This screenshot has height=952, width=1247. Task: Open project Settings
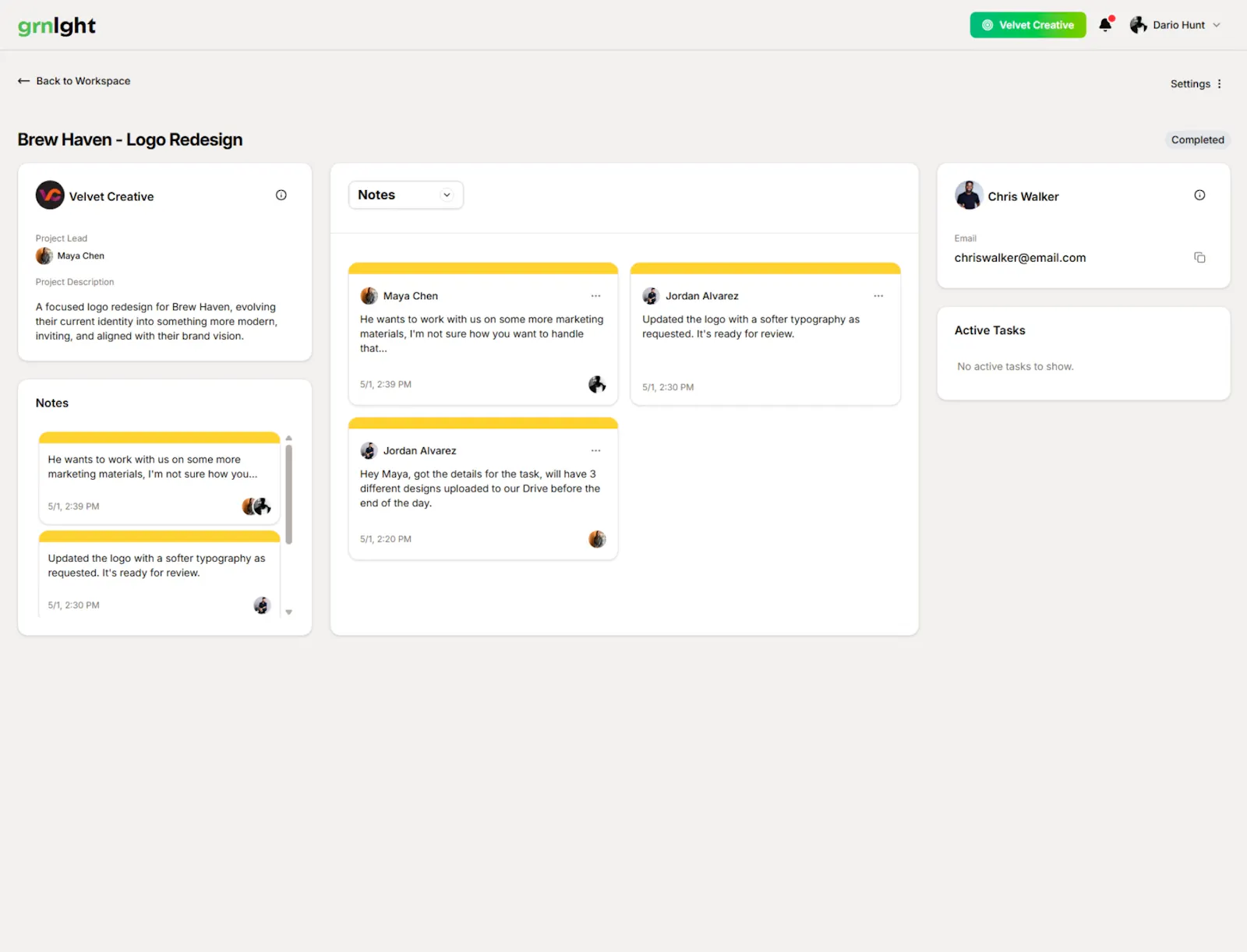[x=1190, y=84]
